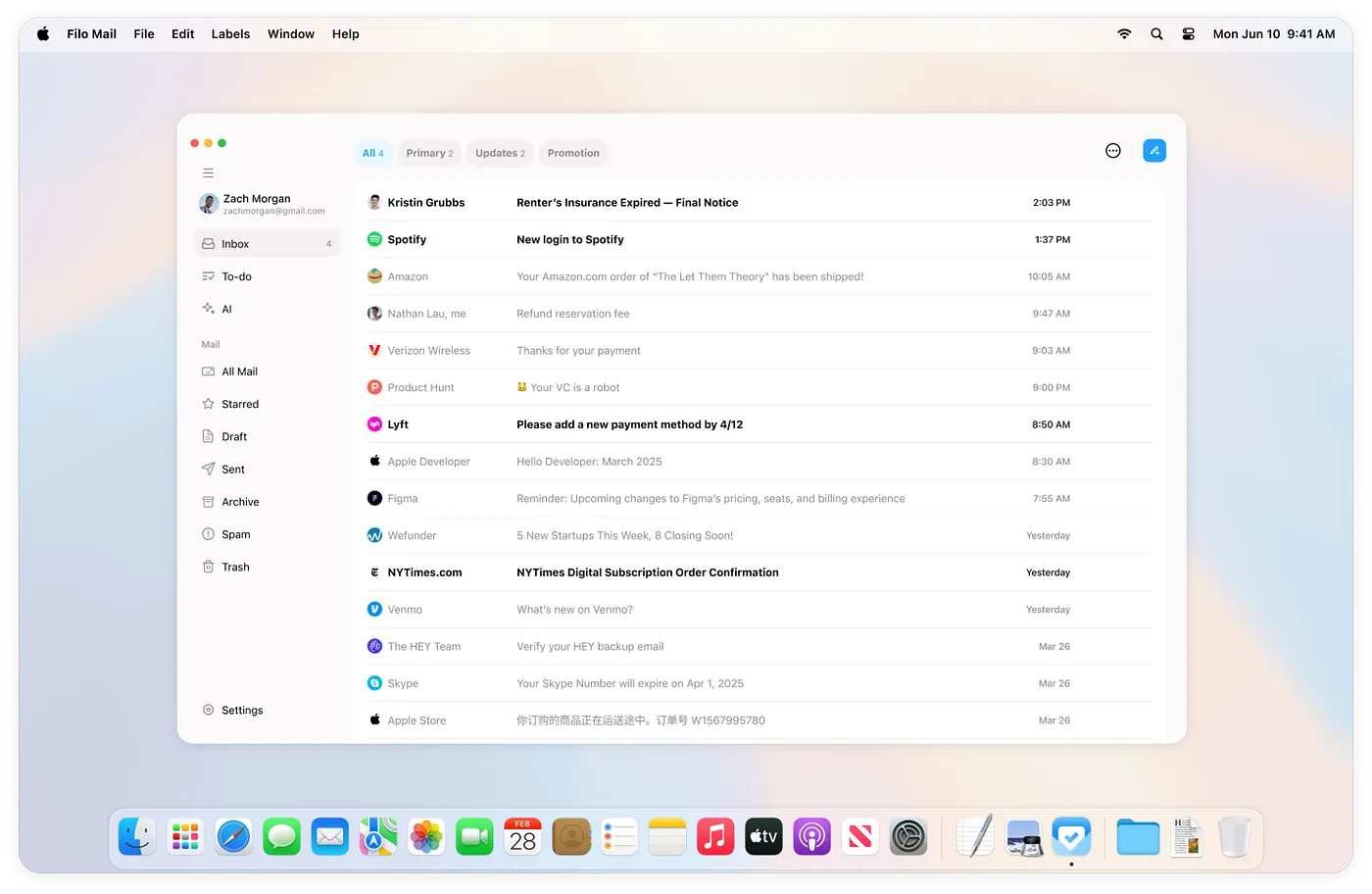Open the ellipsis more-options icon
Image resolution: width=1372 pixels, height=894 pixels.
click(1112, 150)
